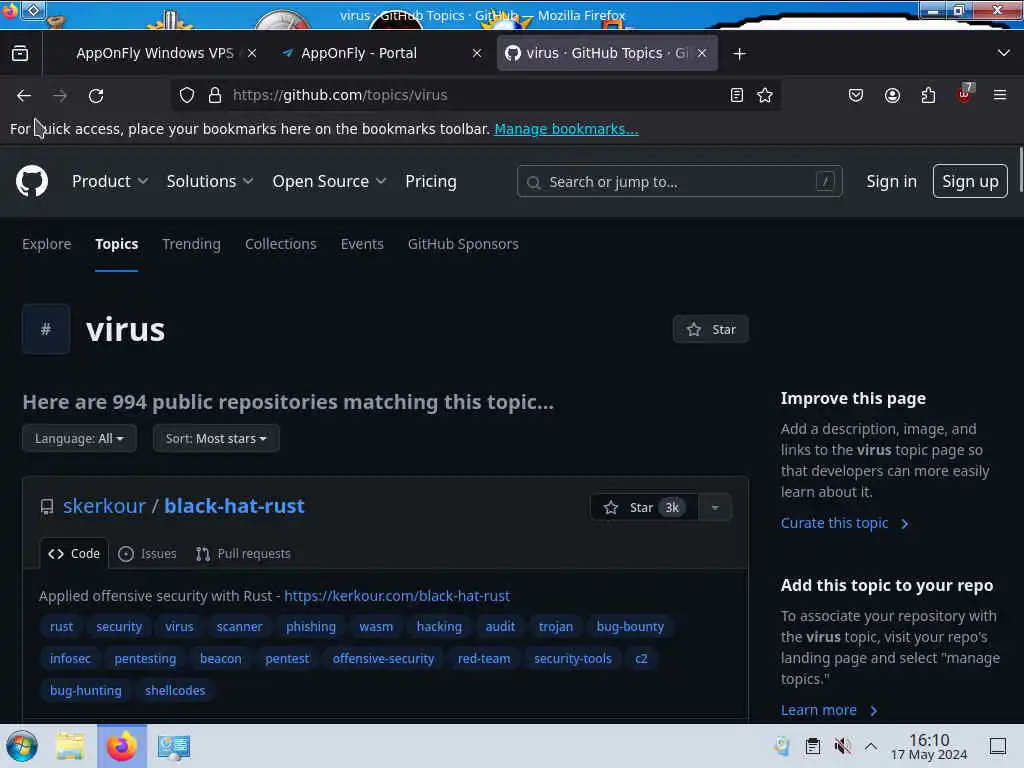Close the virus GitHub Topics tab
Viewport: 1024px width, 768px height.
tap(702, 54)
